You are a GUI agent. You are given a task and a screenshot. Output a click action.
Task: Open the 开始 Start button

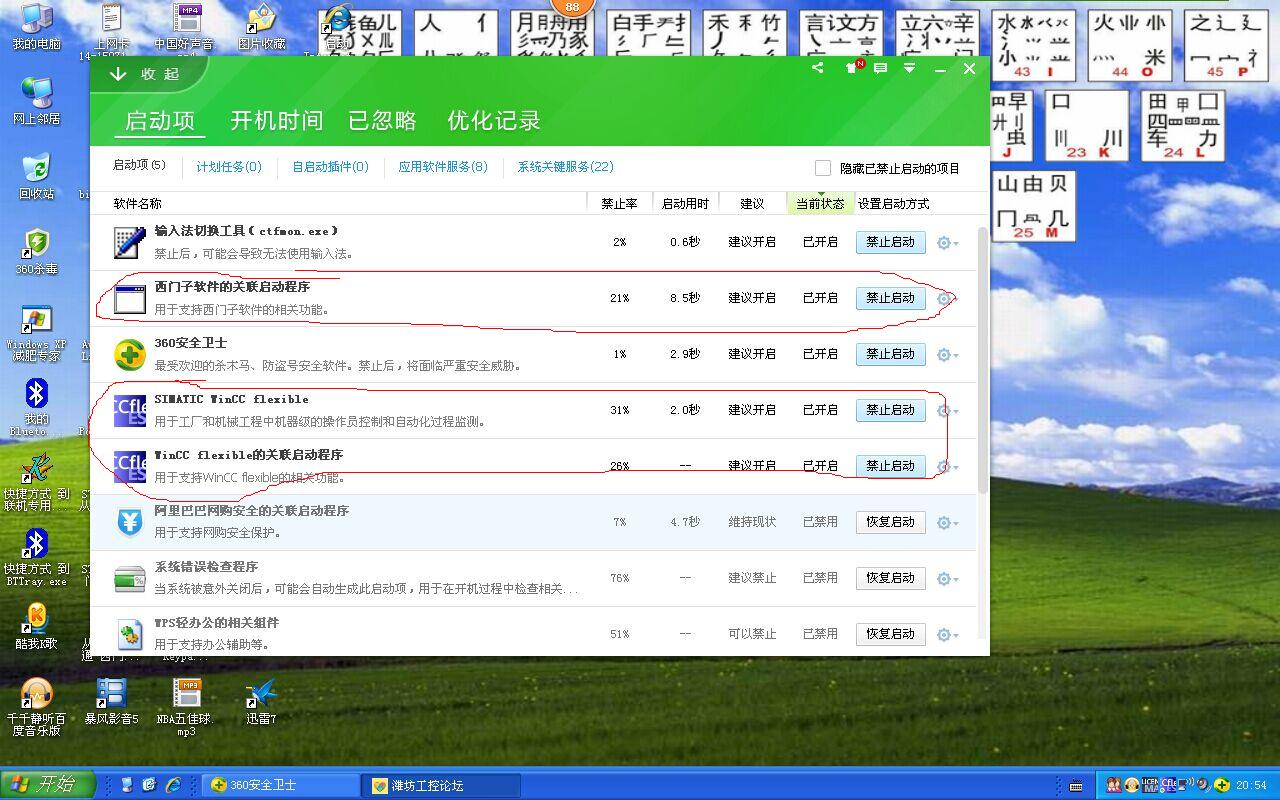(x=48, y=785)
